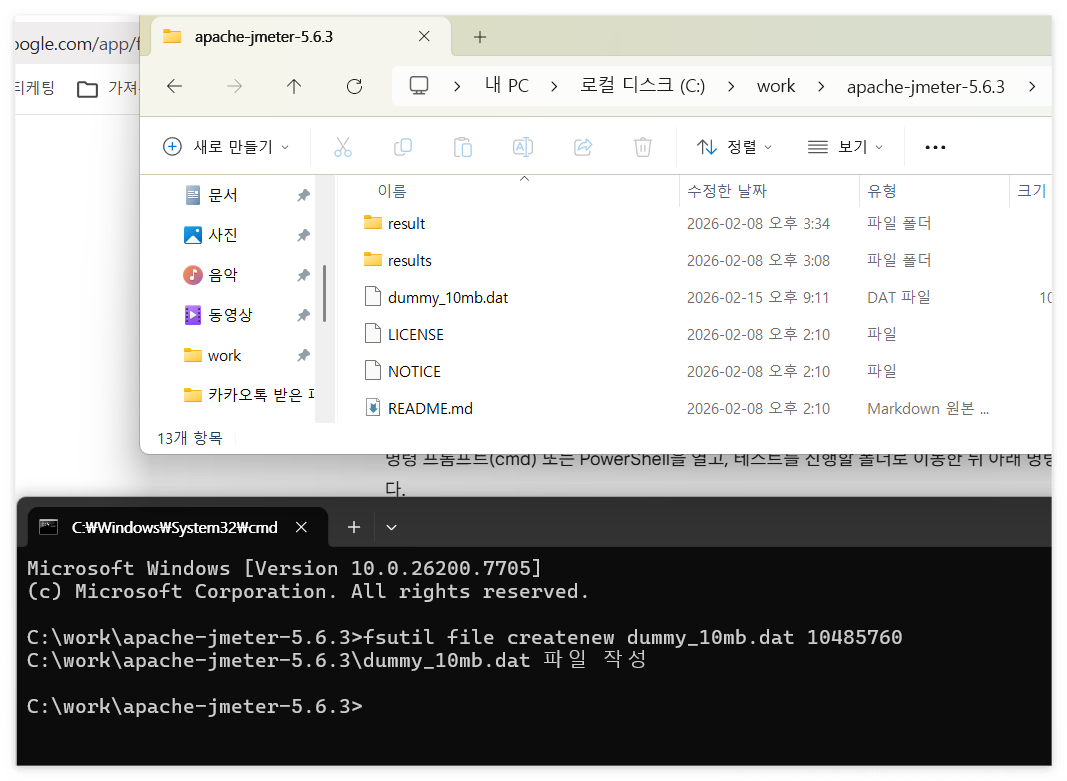
Task: Refresh the apache-jmeter-5.6.3 folder view
Action: coord(354,86)
